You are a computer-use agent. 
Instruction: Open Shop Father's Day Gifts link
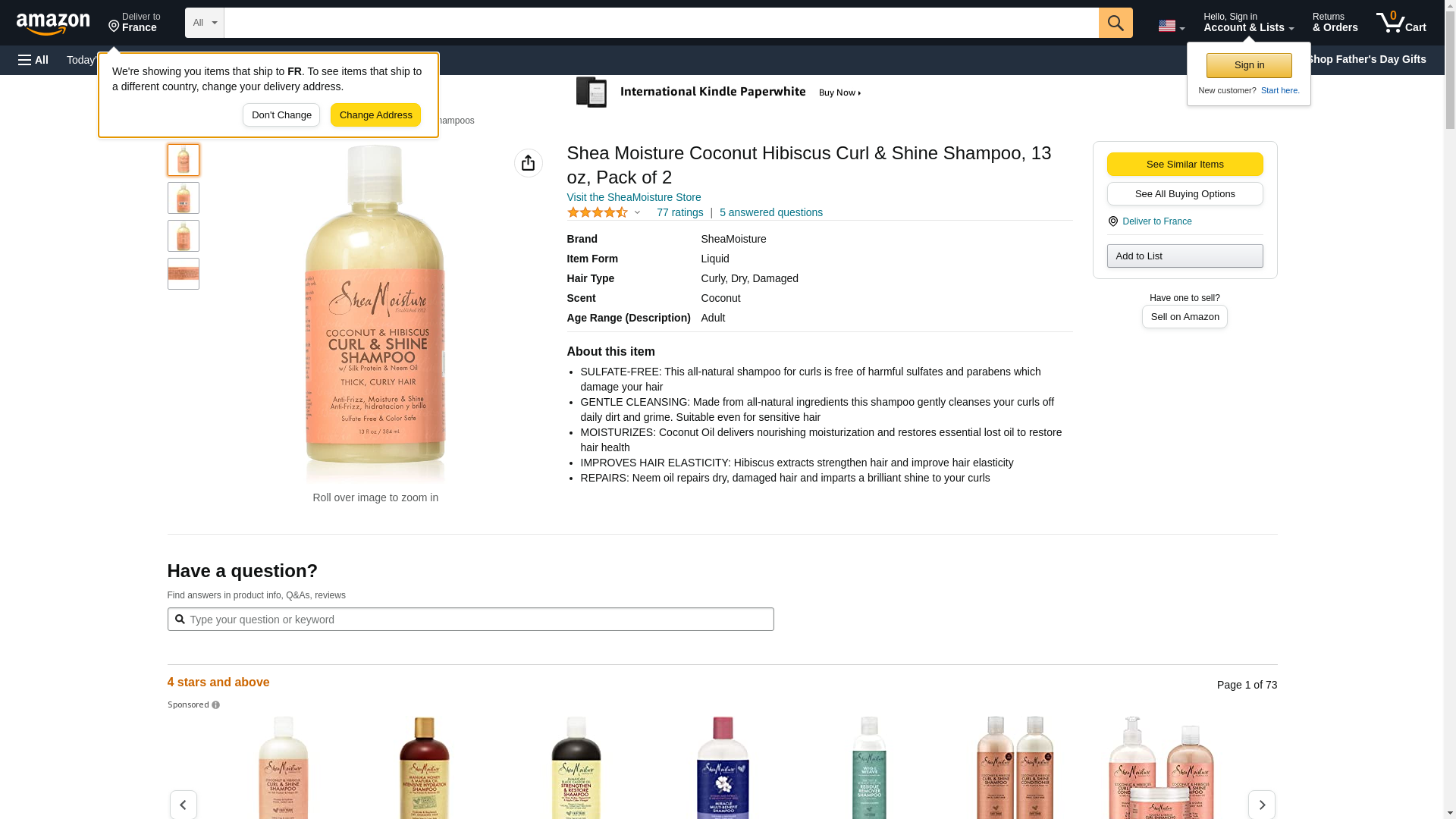coord(1367,59)
